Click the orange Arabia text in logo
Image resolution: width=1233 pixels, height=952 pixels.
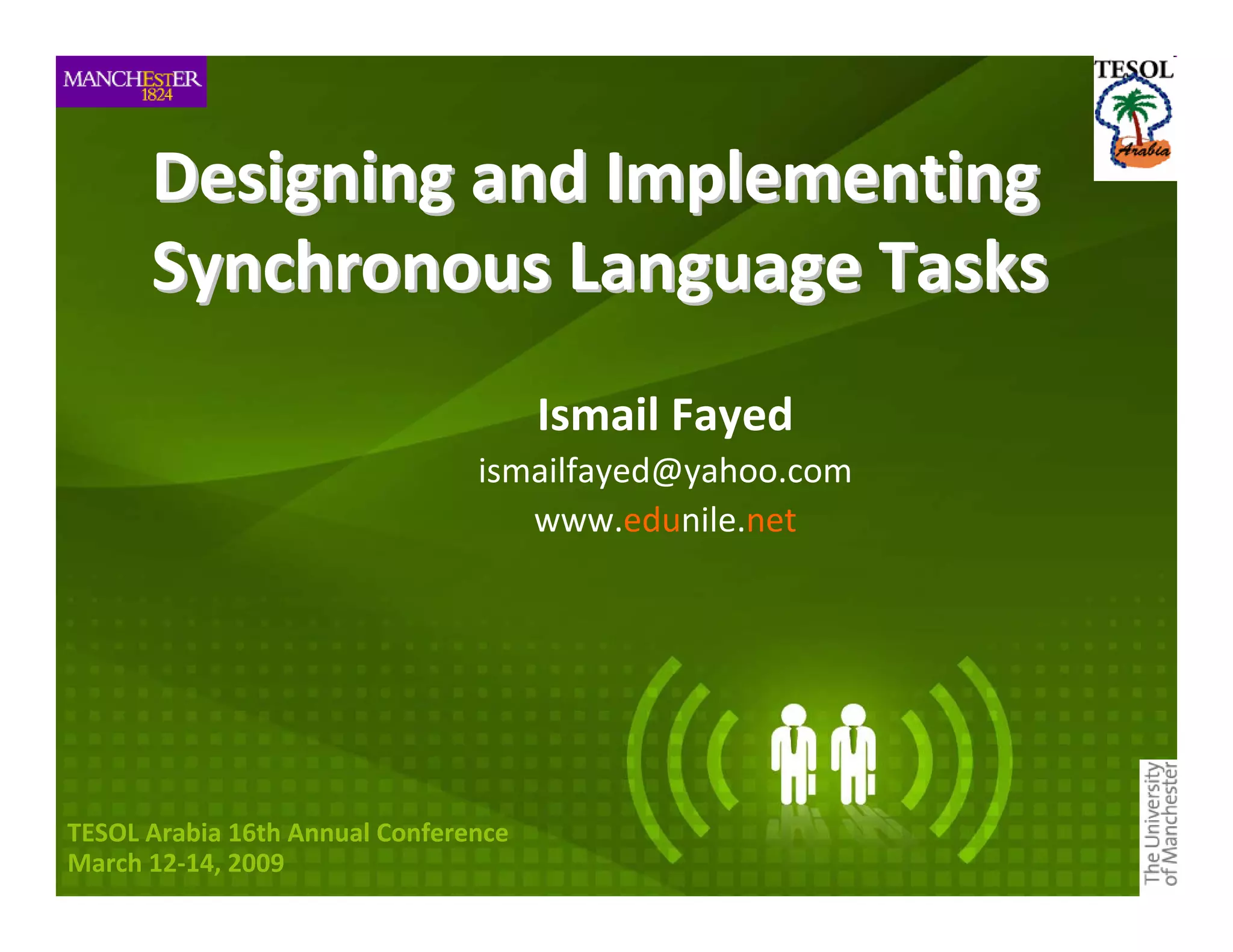click(1143, 150)
